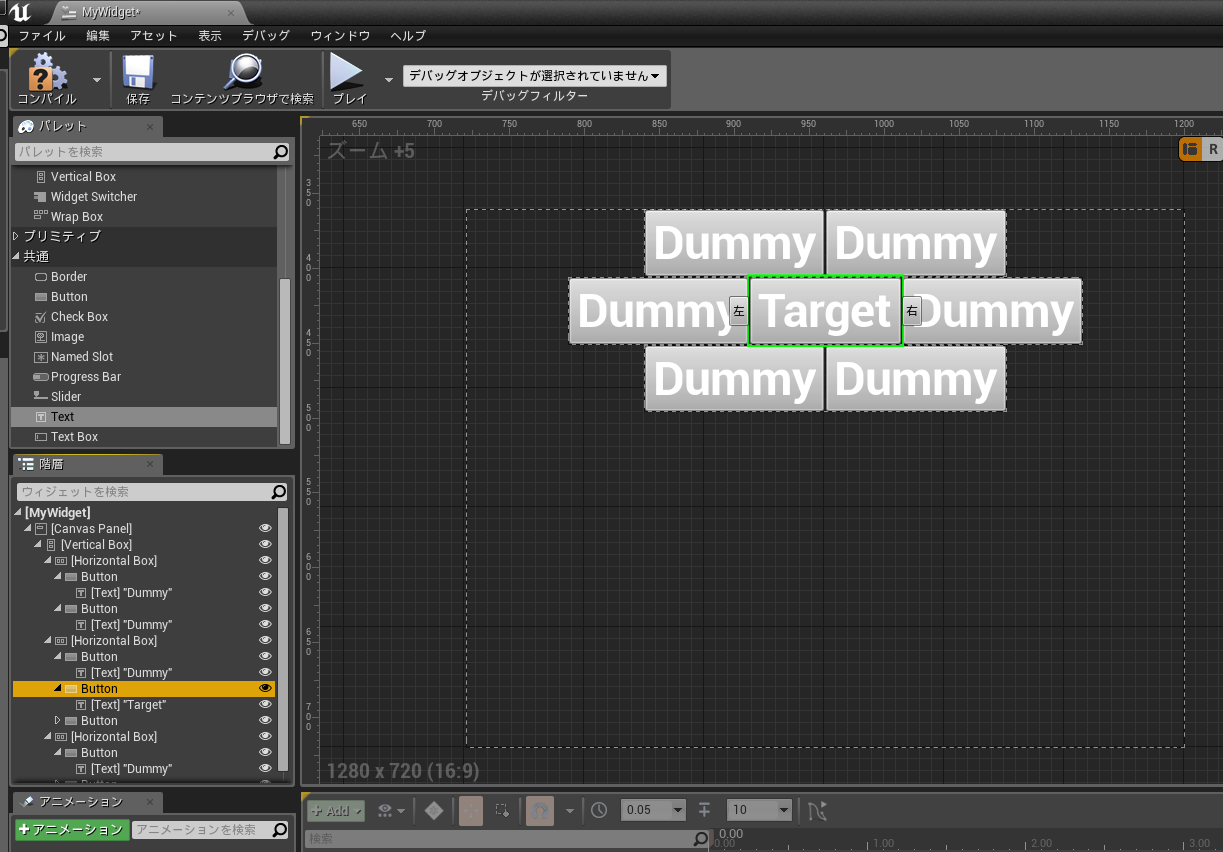The width and height of the screenshot is (1223, 852).
Task: Collapse the [Vertical Box] tree node
Action: point(38,545)
